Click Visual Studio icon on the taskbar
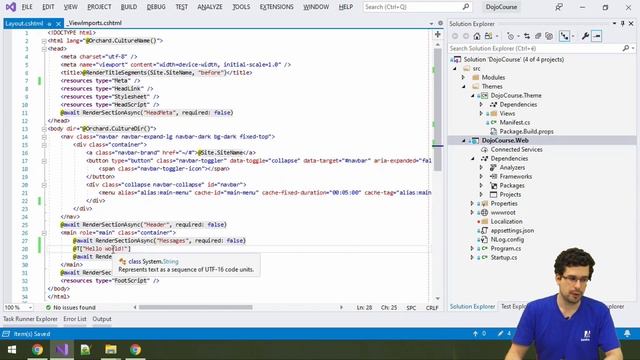 [62, 350]
